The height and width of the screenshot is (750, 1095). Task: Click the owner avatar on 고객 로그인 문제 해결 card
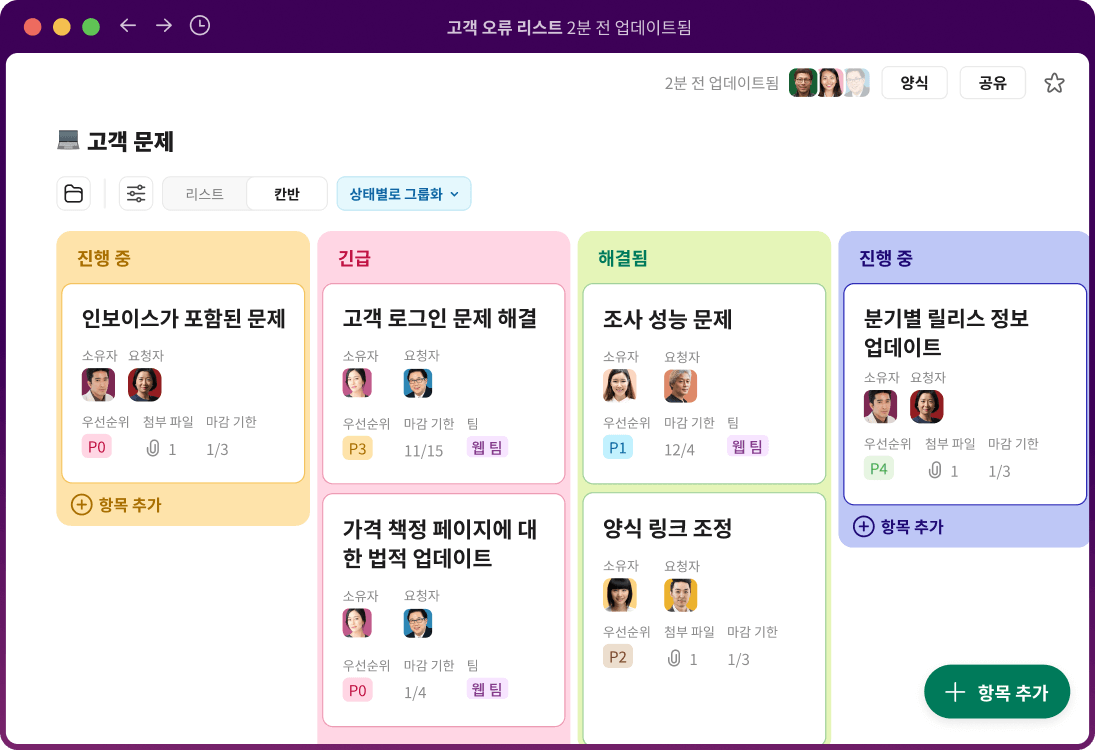tap(356, 382)
